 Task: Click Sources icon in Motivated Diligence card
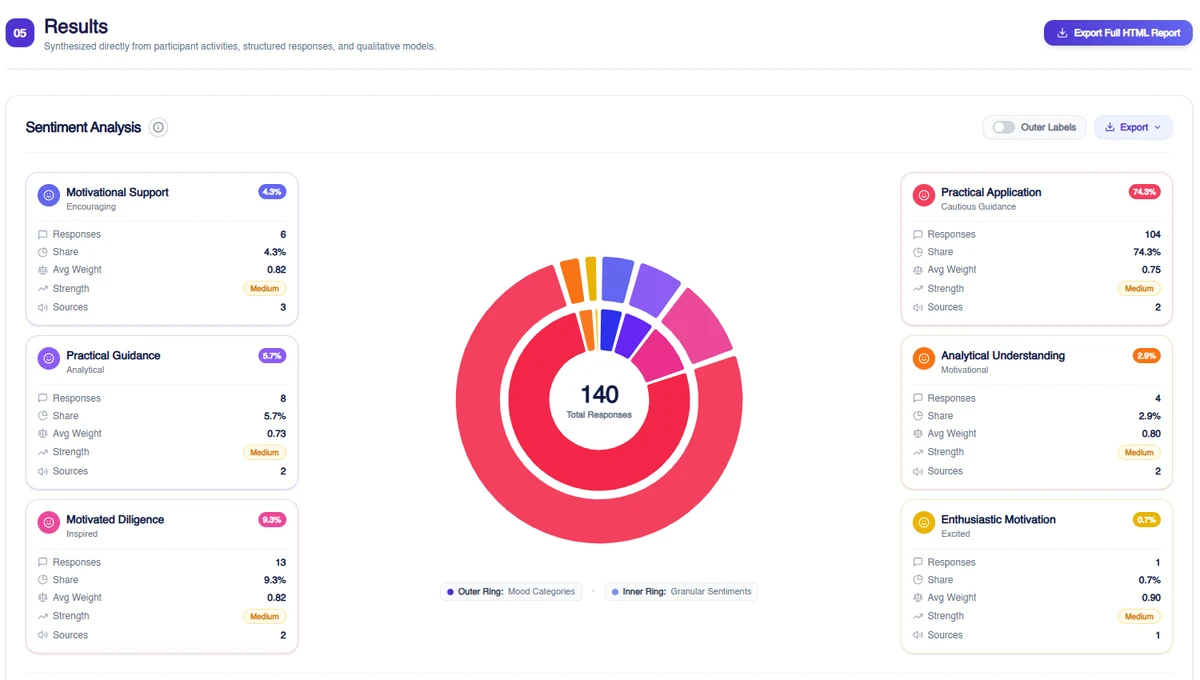43,635
